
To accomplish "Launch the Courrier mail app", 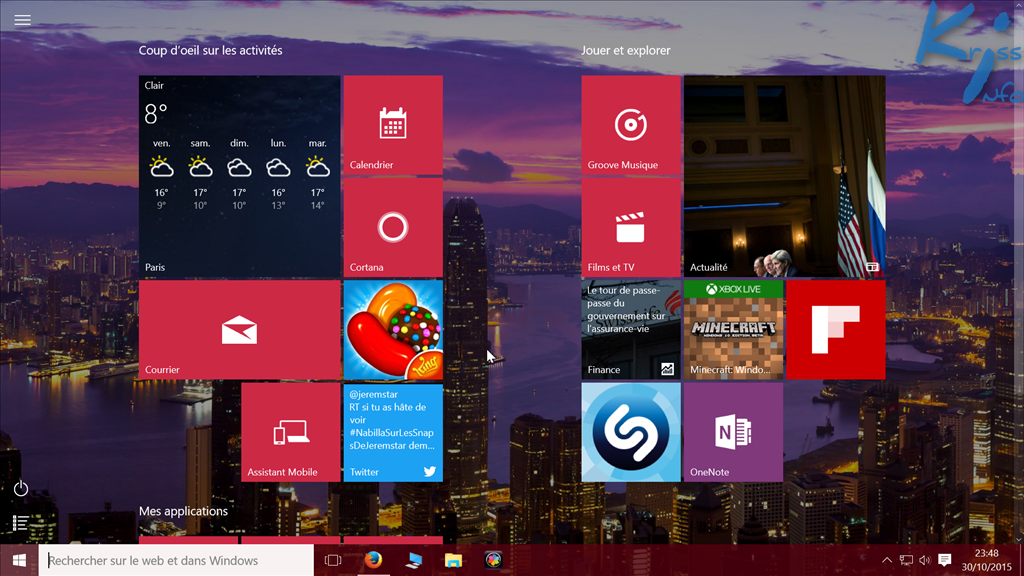I will pos(239,330).
